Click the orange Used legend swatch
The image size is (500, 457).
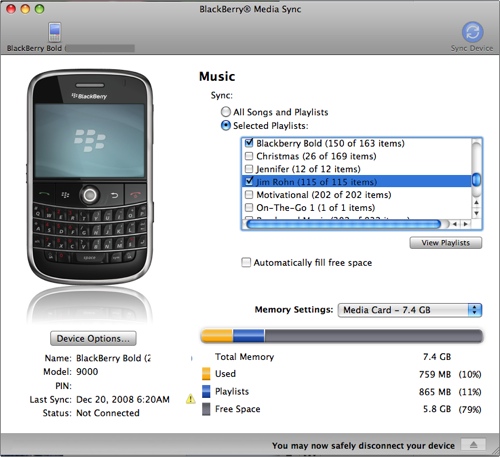206,374
